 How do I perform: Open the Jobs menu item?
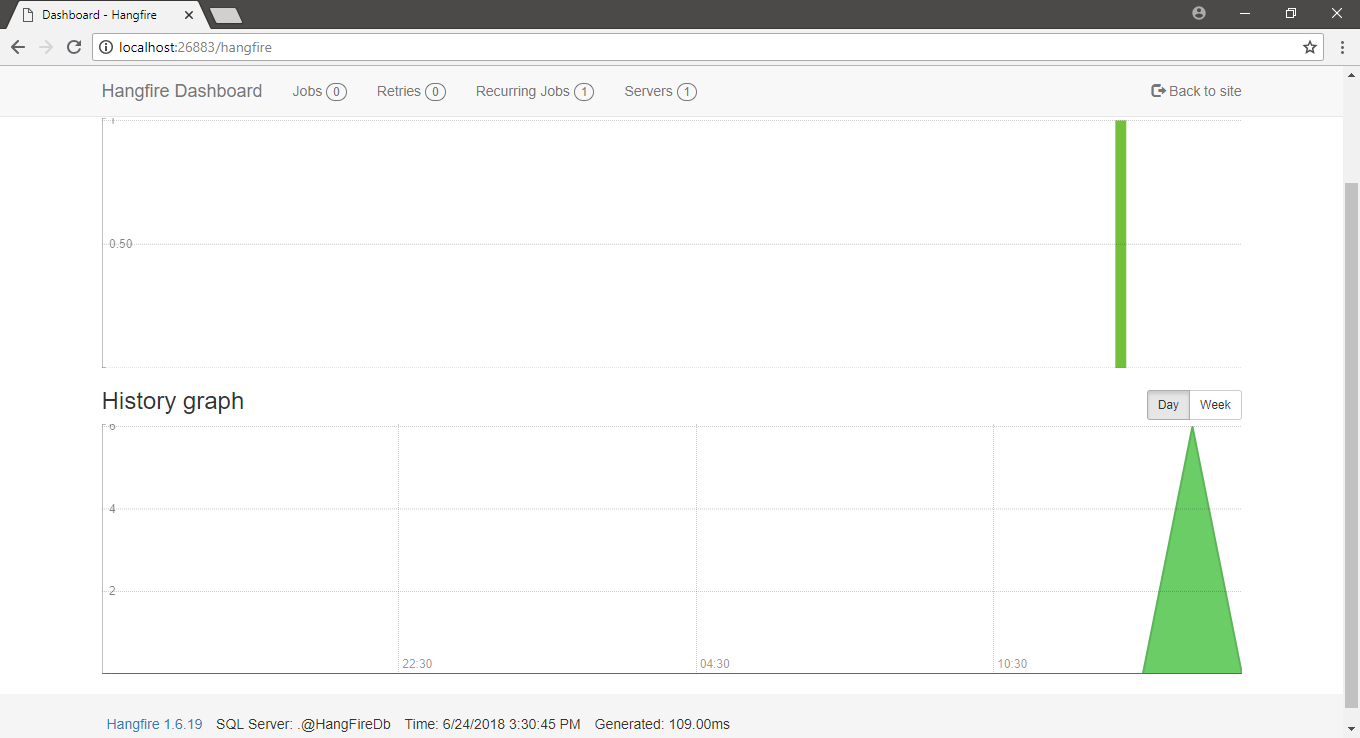coord(319,91)
